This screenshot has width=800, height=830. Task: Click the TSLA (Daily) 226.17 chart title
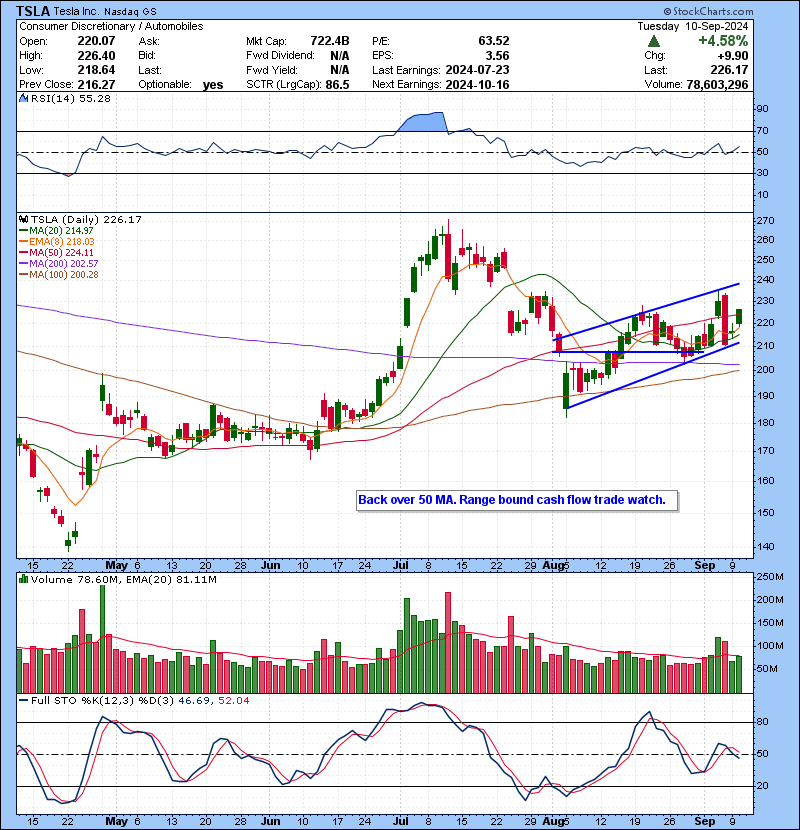(x=86, y=219)
